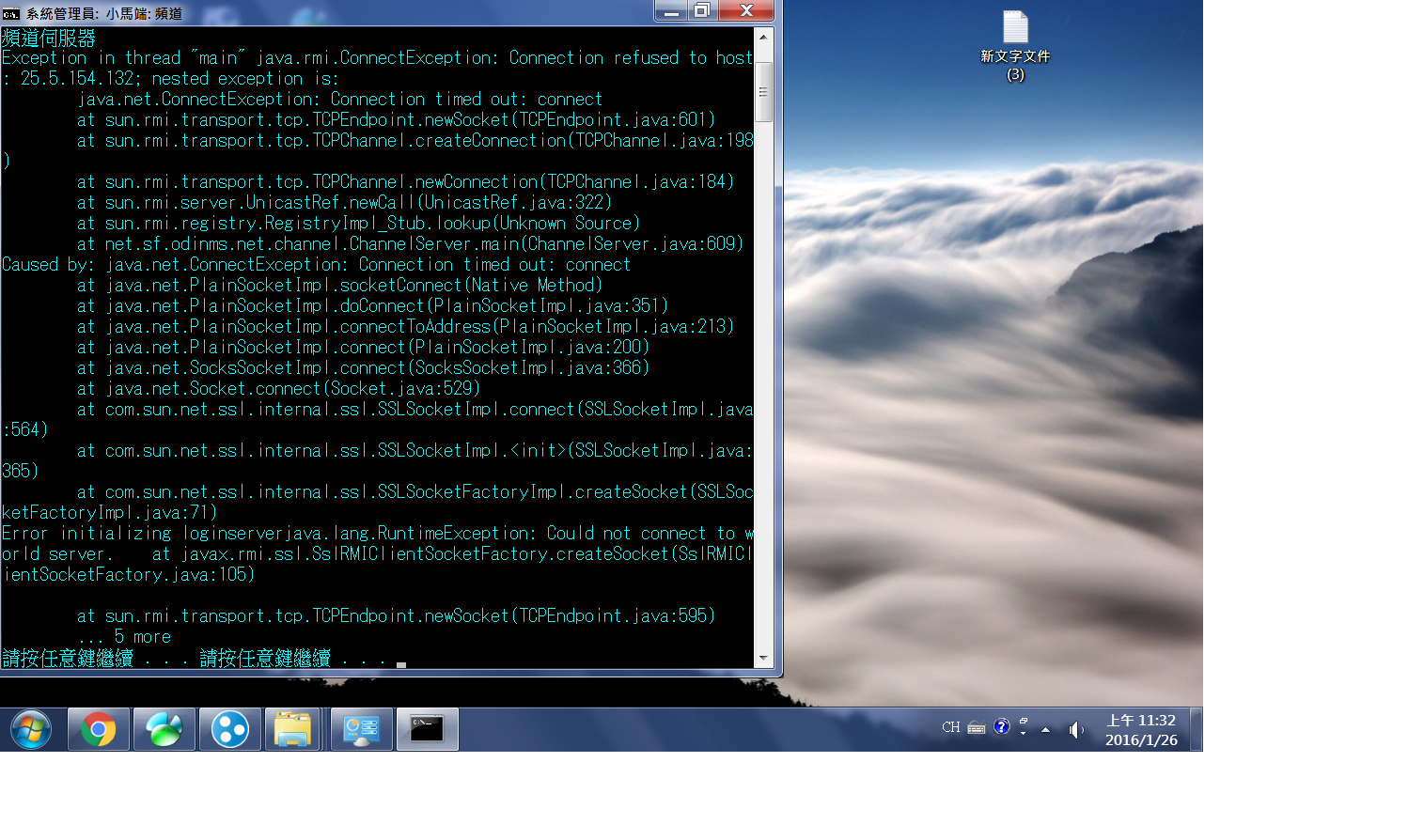
Task: Click the SocksSocketImpl.java:366 stack line
Action: coord(364,368)
